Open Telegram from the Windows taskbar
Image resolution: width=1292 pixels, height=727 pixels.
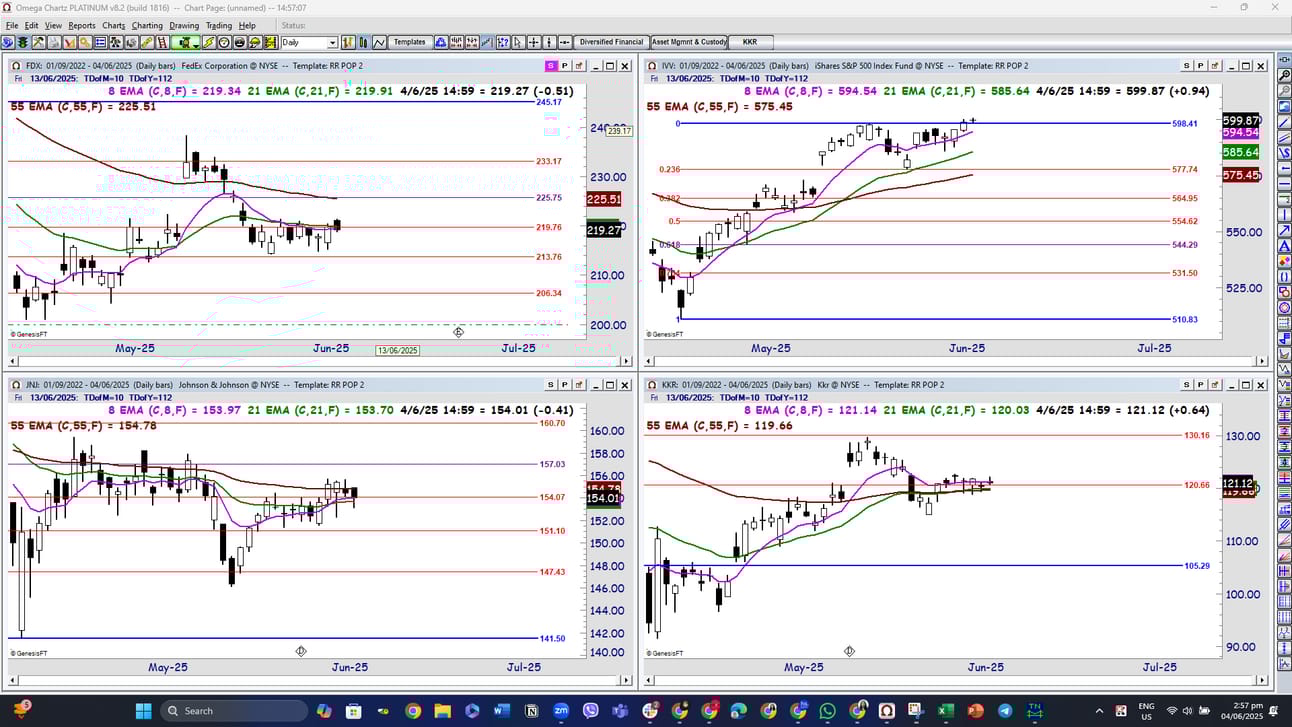[x=1005, y=711]
